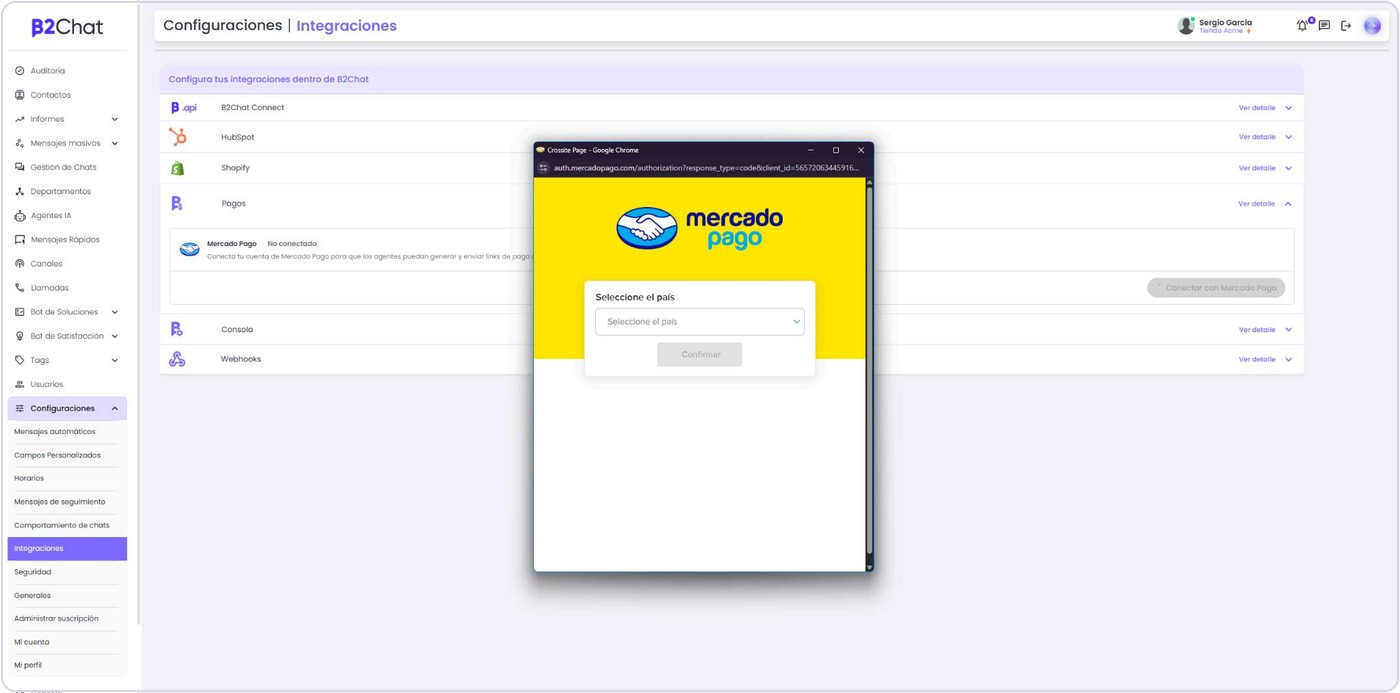The image size is (1400, 693).
Task: Open the Usuarios people icon
Action: pyautogui.click(x=20, y=384)
